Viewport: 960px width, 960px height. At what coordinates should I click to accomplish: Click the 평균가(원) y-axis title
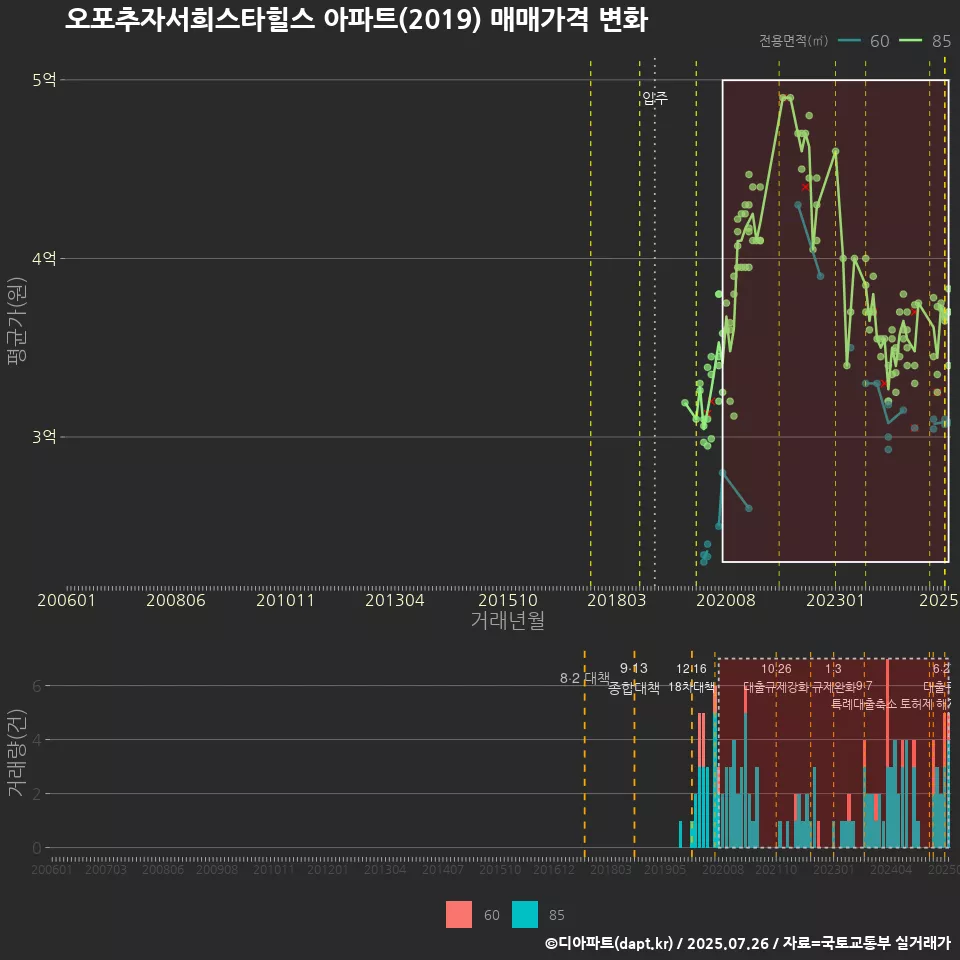click(17, 321)
